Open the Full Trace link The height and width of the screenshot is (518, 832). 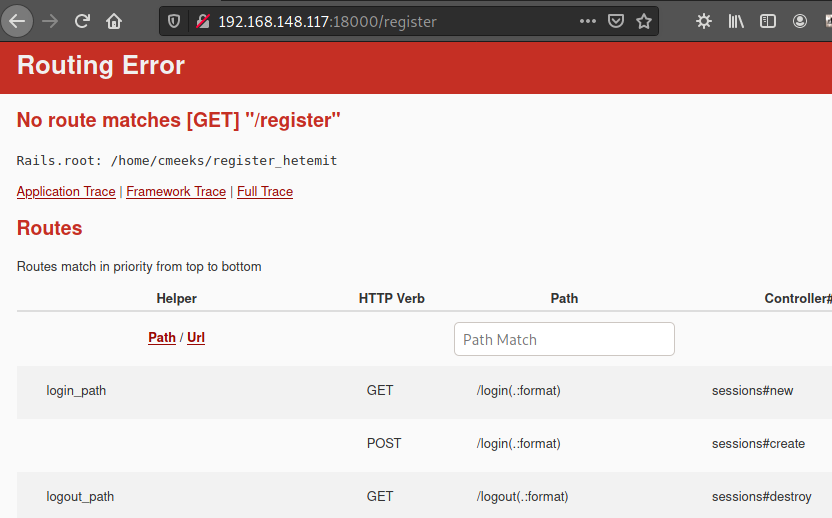[265, 192]
